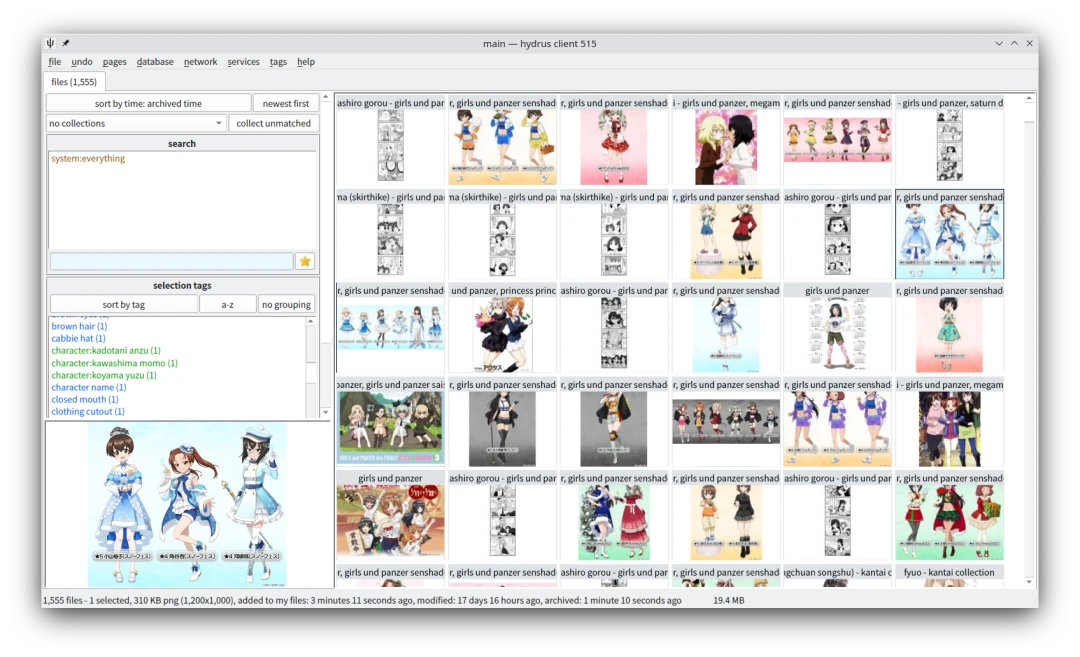Click the tag list scroll-down arrow
1080x657 pixels.
click(x=311, y=412)
